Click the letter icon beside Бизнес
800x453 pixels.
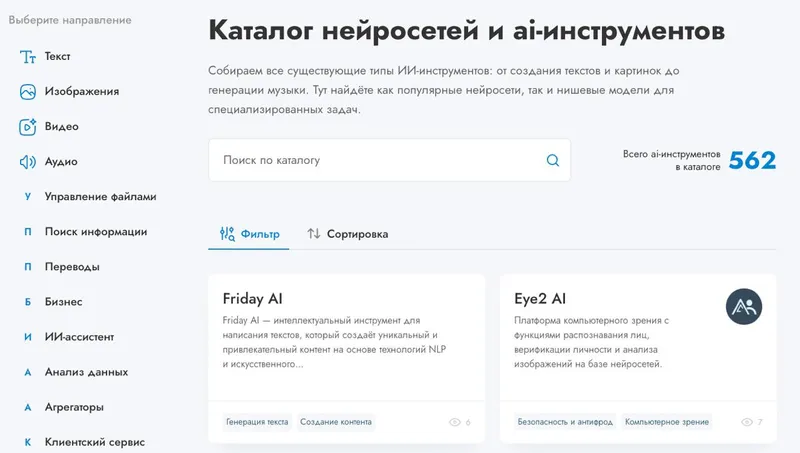click(x=28, y=302)
